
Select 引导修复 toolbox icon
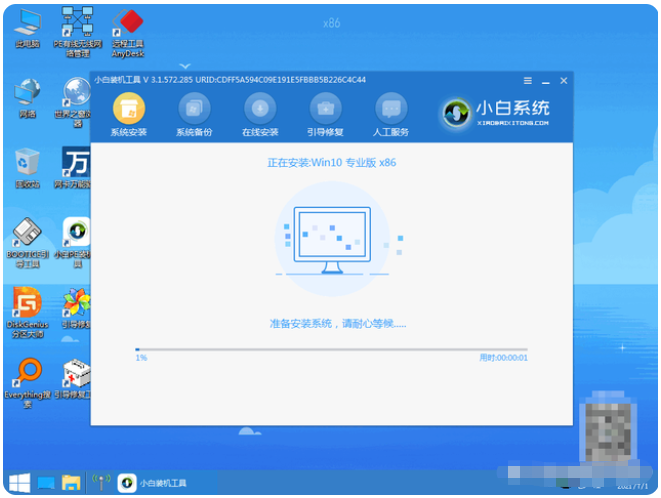pyautogui.click(x=325, y=109)
